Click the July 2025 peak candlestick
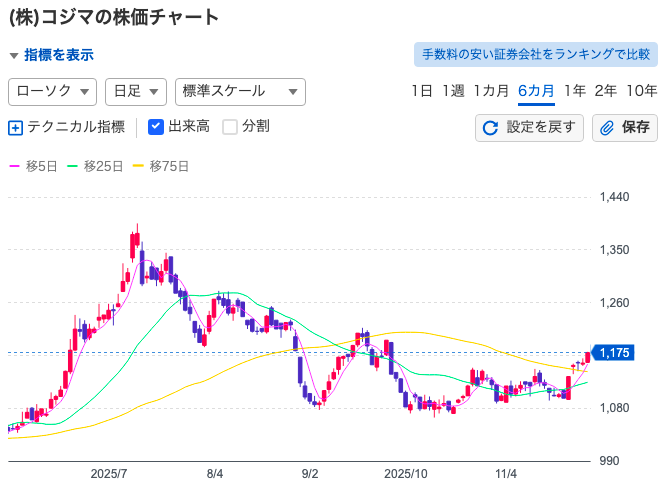This screenshot has height=490, width=669. click(x=136, y=245)
